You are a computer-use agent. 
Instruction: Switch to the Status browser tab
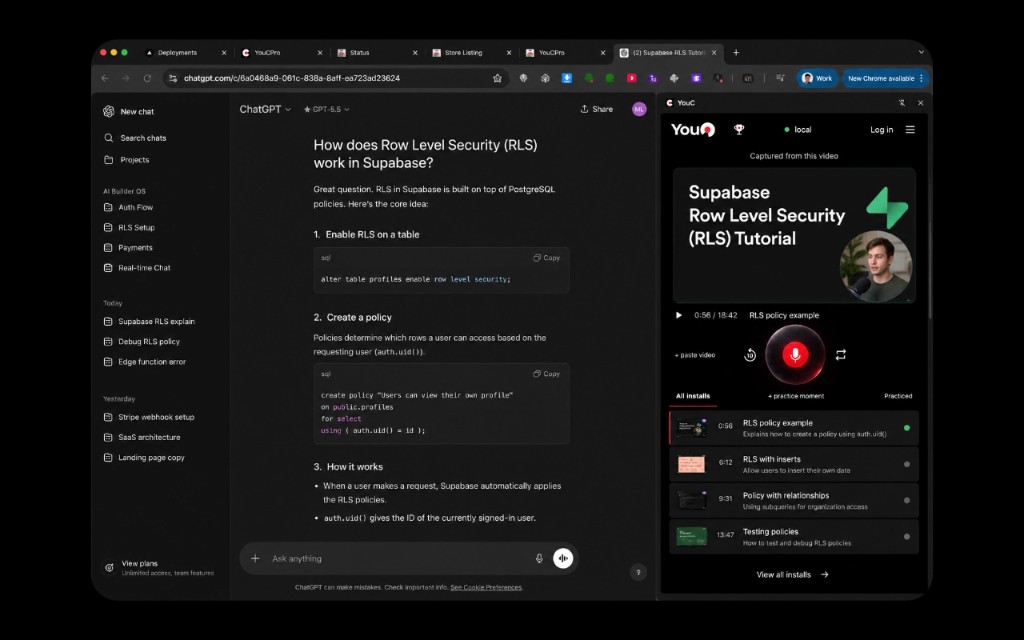[376, 53]
